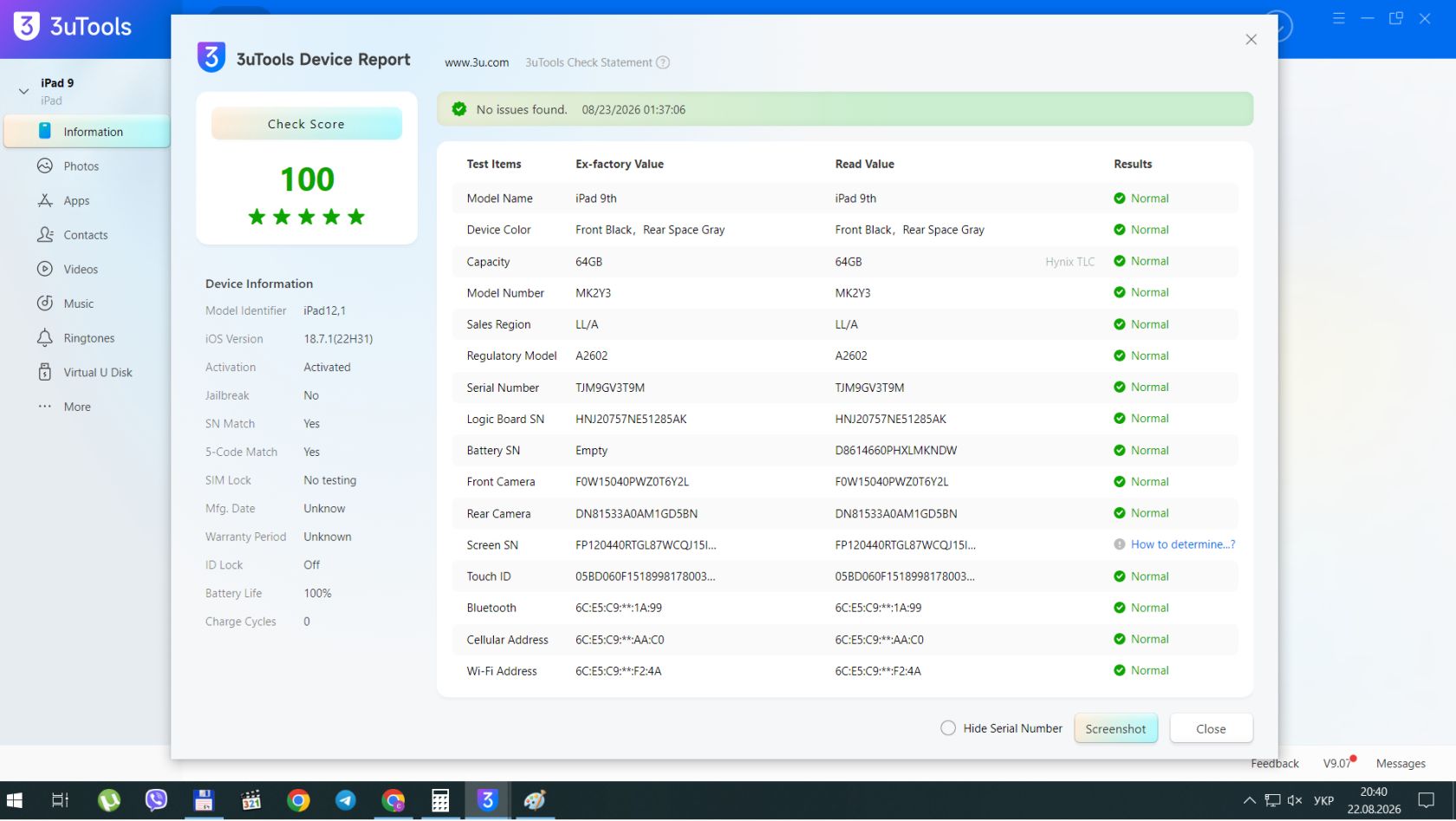Open Messages in the status bar
1456x821 pixels.
tap(1401, 764)
